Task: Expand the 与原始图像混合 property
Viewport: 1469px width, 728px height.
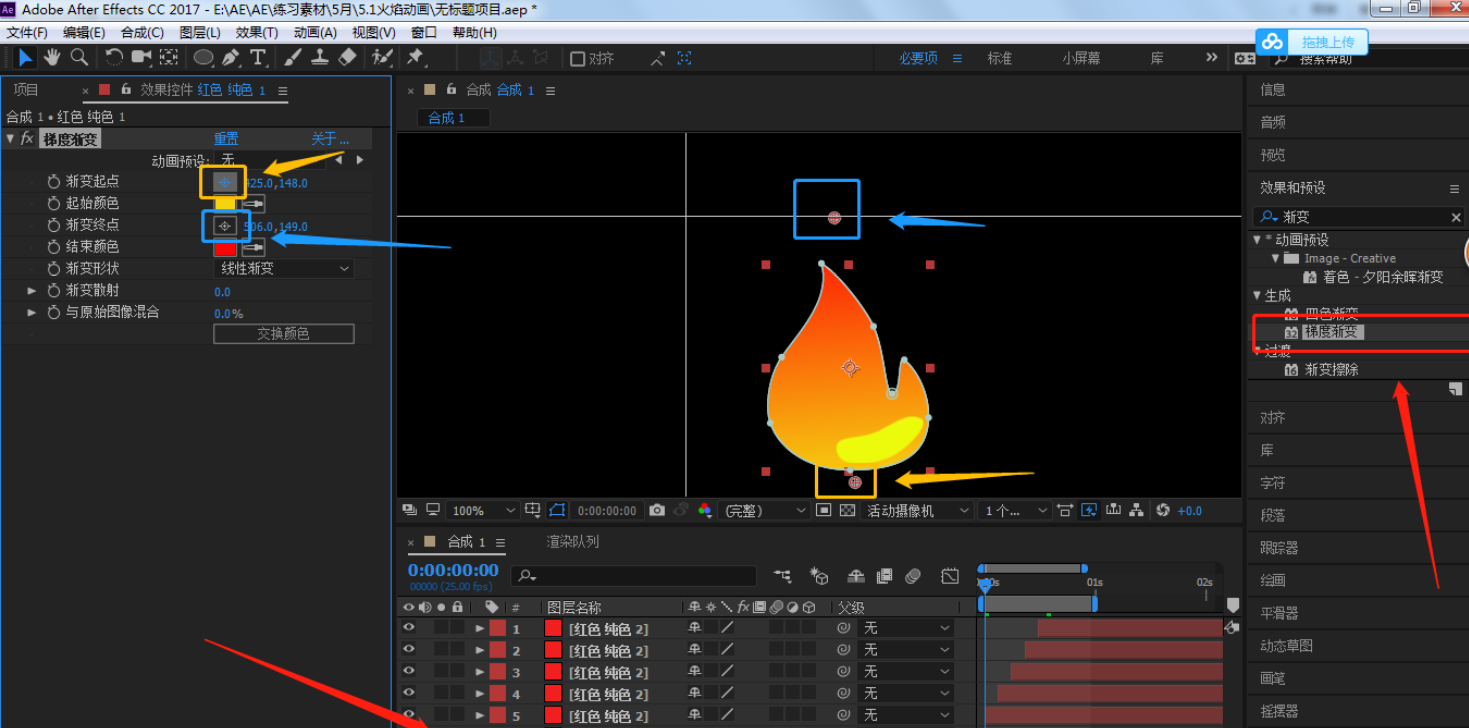Action: [x=32, y=313]
